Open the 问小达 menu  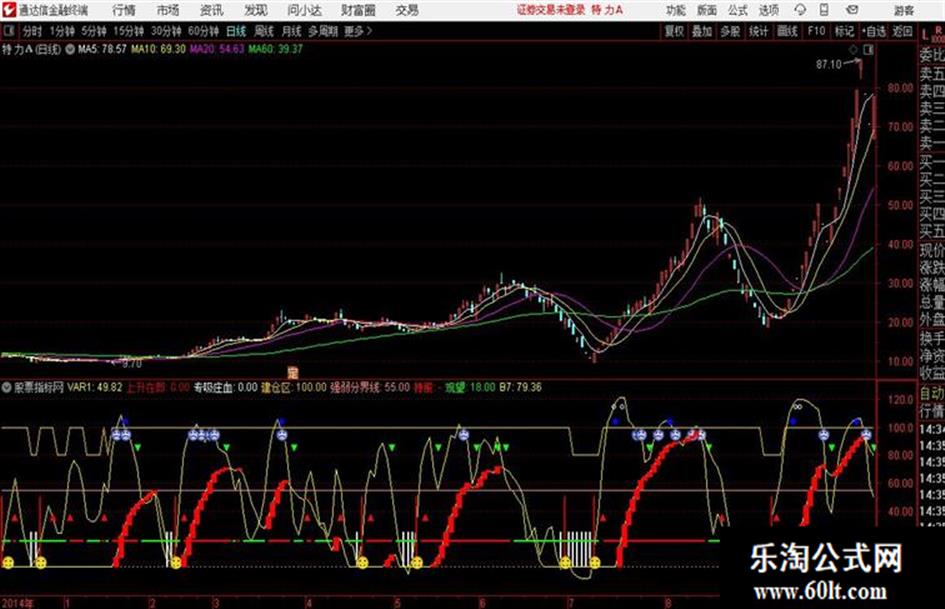click(x=304, y=10)
